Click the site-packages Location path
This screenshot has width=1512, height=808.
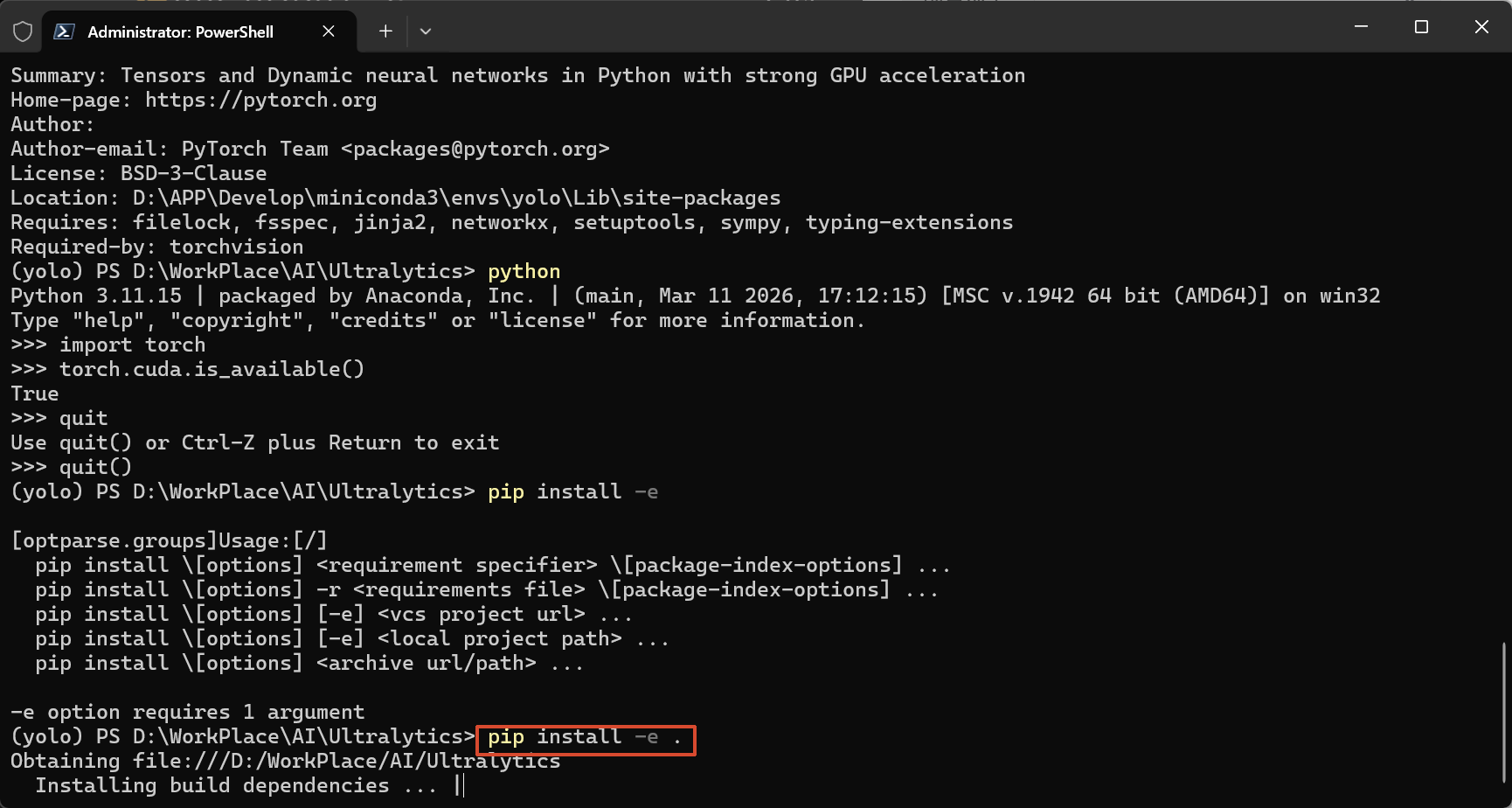pos(456,199)
